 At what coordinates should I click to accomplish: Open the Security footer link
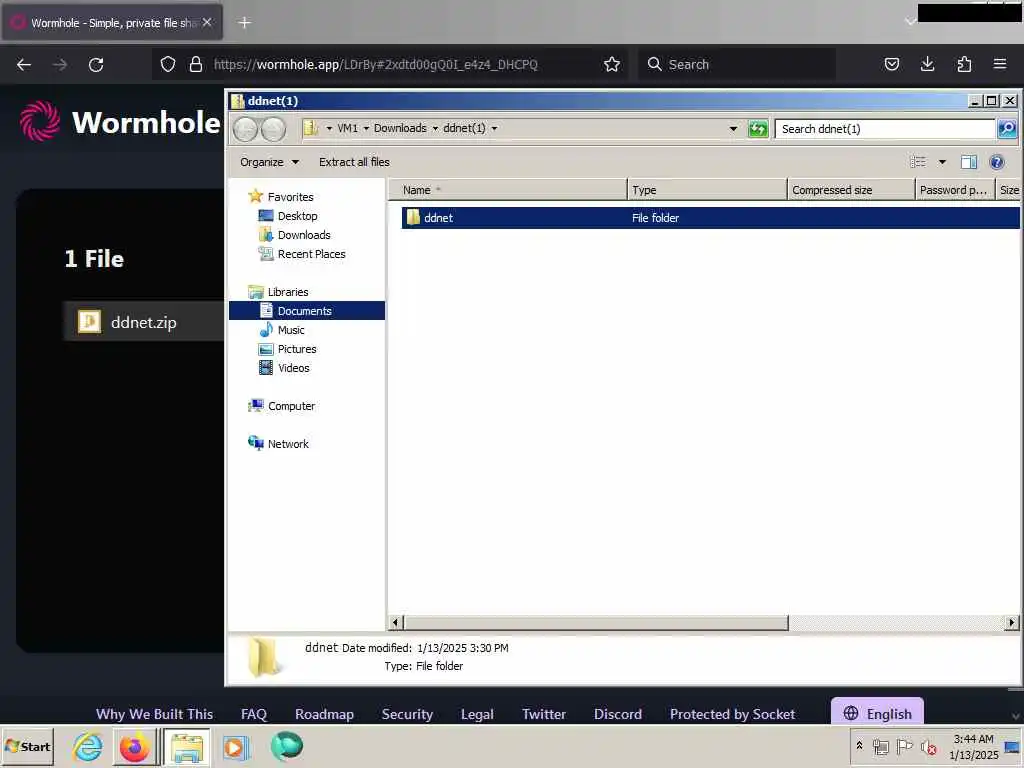coord(407,714)
